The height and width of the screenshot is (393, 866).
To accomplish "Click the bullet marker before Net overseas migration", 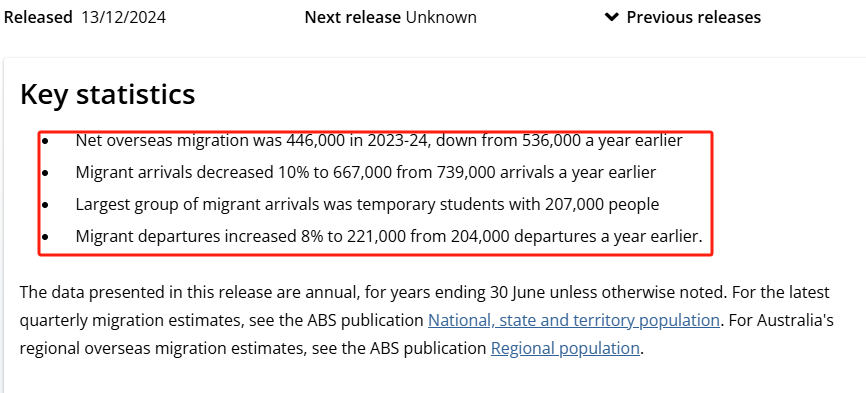I will (x=45, y=141).
